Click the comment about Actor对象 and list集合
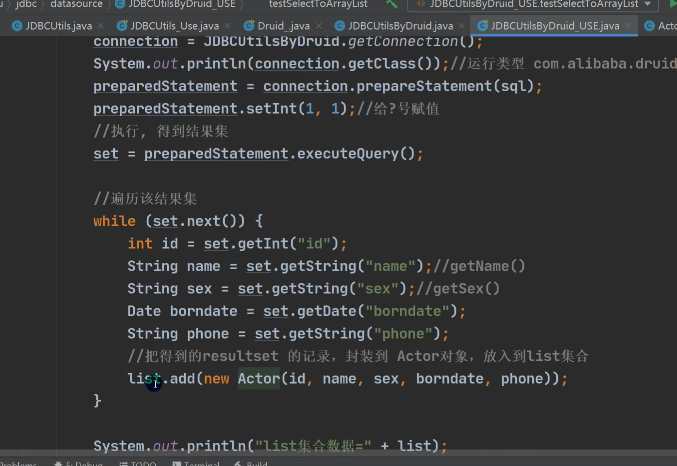 click(358, 356)
